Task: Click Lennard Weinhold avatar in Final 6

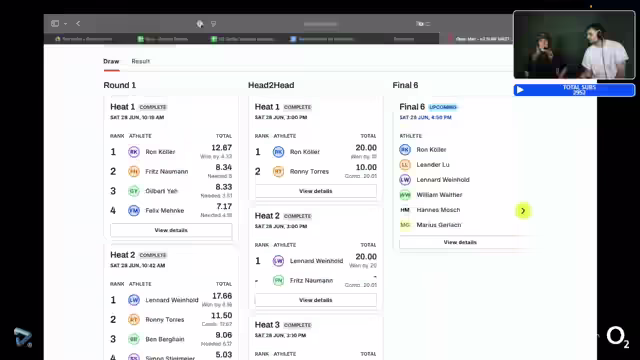Action: (x=405, y=180)
